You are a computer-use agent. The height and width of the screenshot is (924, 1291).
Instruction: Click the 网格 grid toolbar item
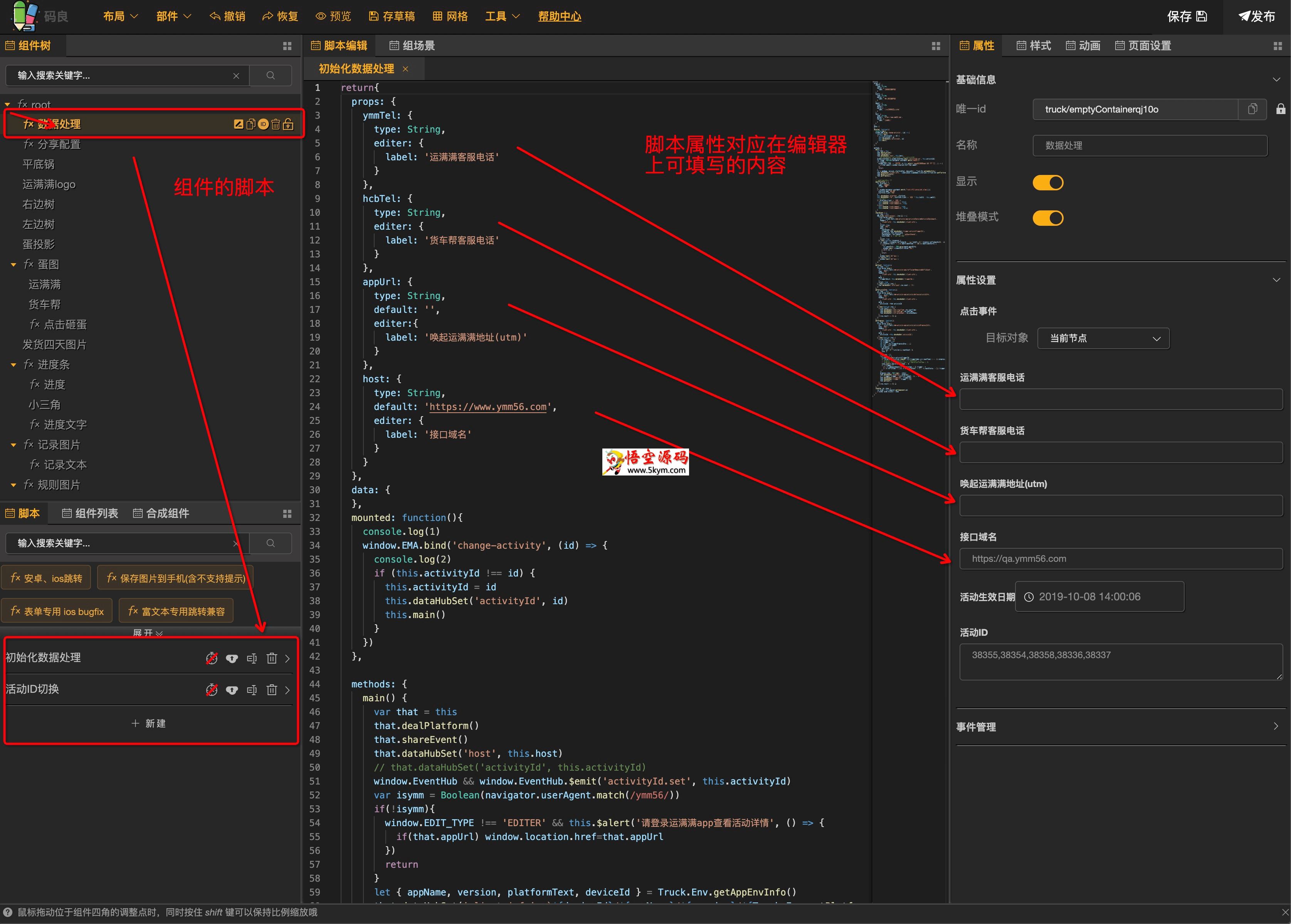pyautogui.click(x=450, y=16)
